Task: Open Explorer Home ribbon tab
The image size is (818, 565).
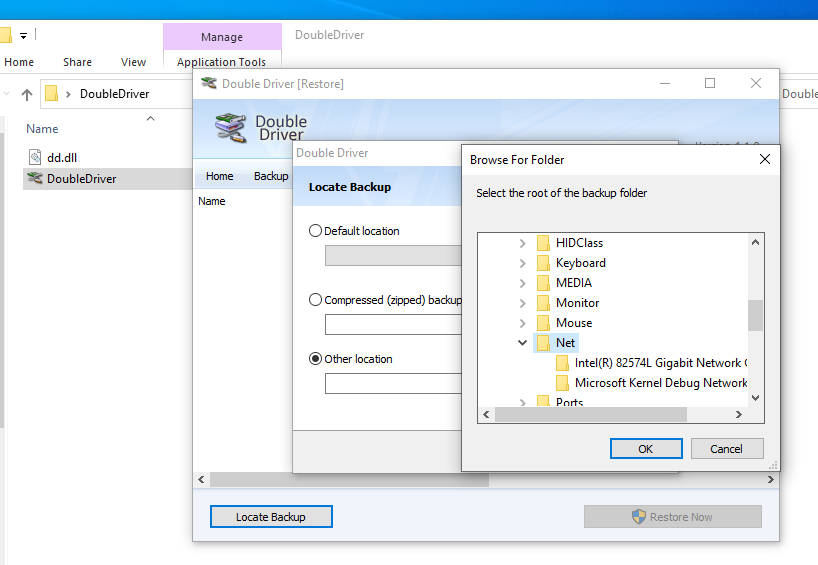Action: [x=19, y=62]
